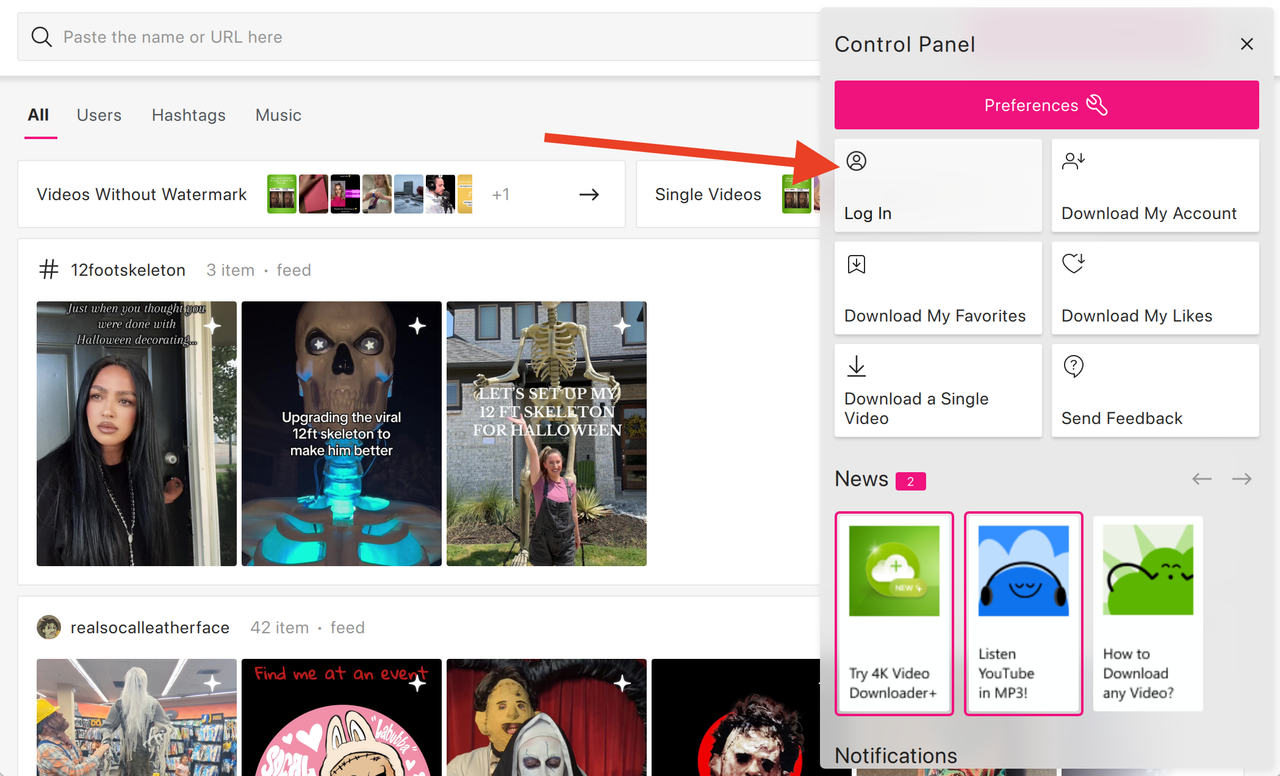This screenshot has width=1280, height=776.
Task: Open the Send Feedback tile
Action: [x=1155, y=390]
